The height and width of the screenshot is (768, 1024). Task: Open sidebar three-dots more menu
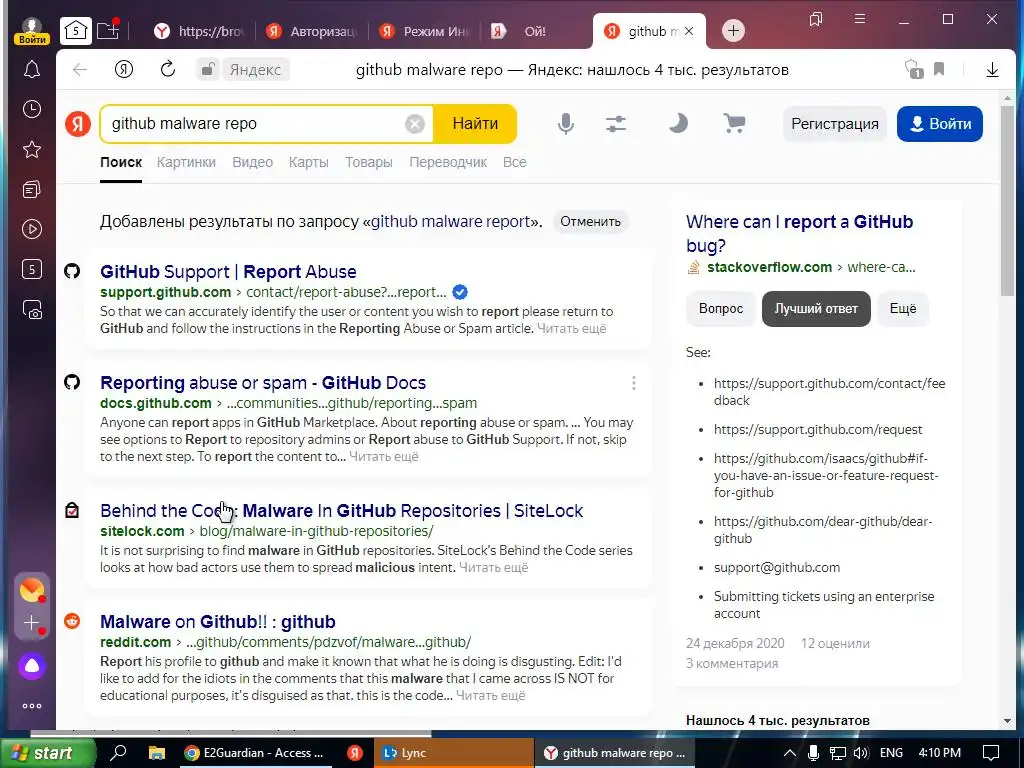pyautogui.click(x=31, y=706)
